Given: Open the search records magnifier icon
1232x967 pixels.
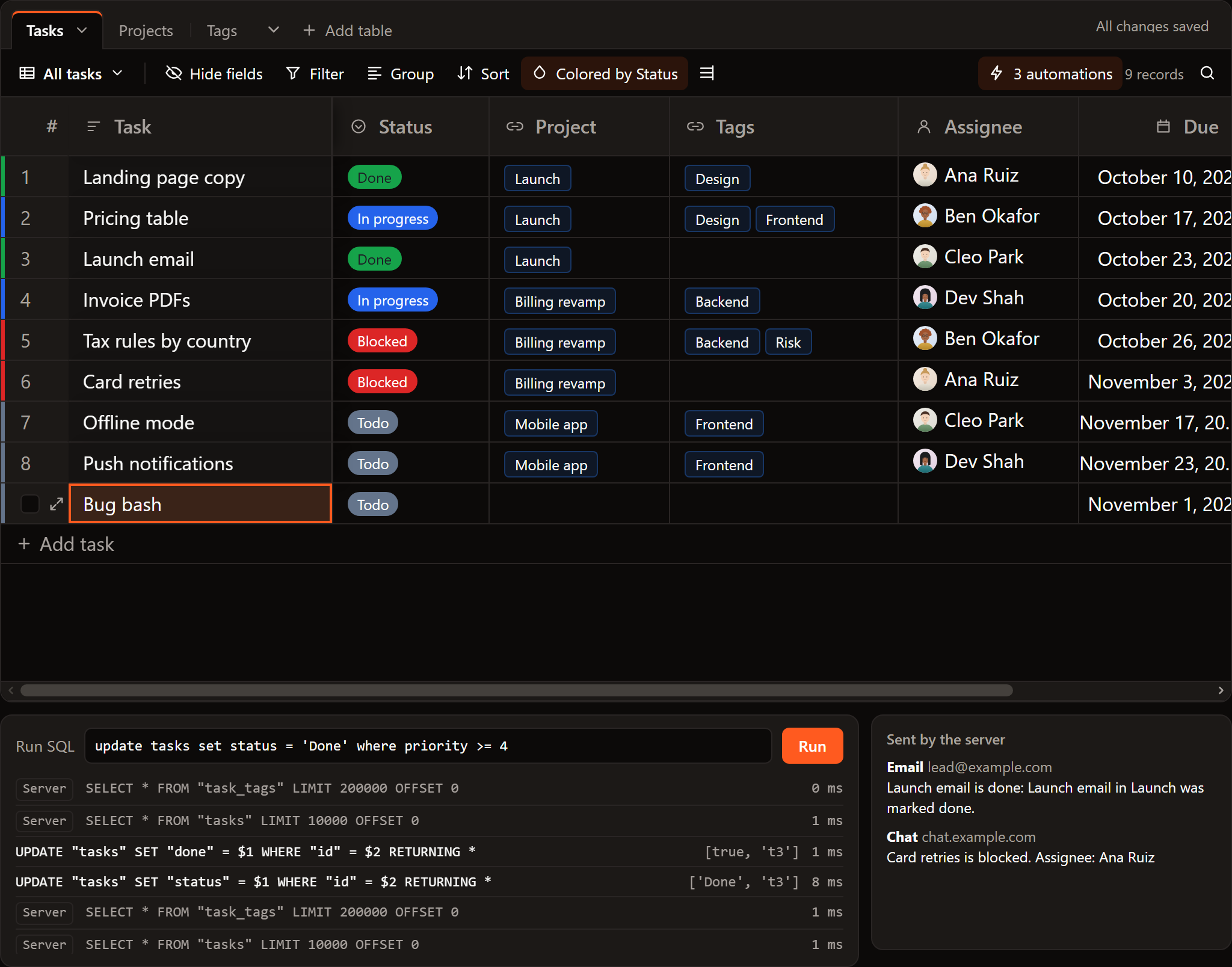Looking at the screenshot, I should click(x=1207, y=73).
